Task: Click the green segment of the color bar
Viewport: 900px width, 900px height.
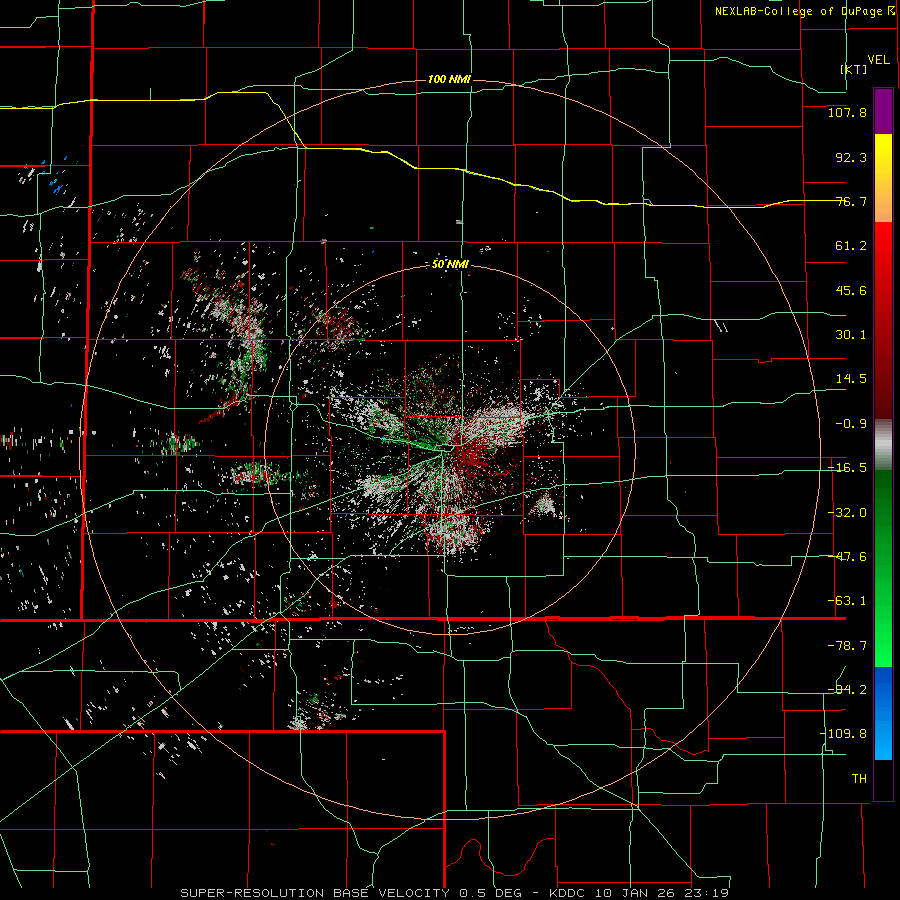Action: (x=883, y=568)
